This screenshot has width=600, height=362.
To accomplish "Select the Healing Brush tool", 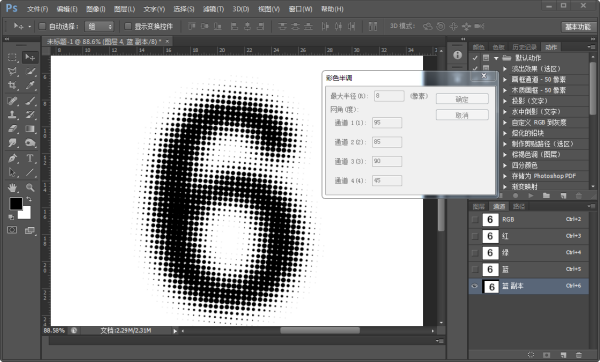I will point(12,101).
